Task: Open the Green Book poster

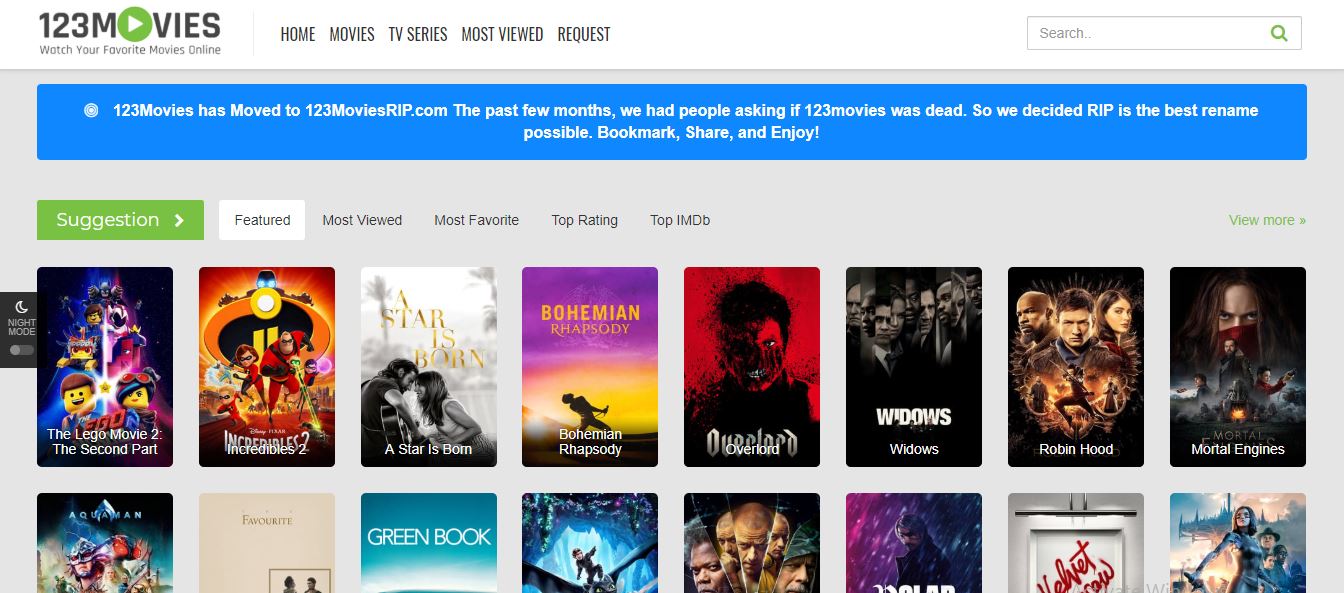Action: click(429, 543)
